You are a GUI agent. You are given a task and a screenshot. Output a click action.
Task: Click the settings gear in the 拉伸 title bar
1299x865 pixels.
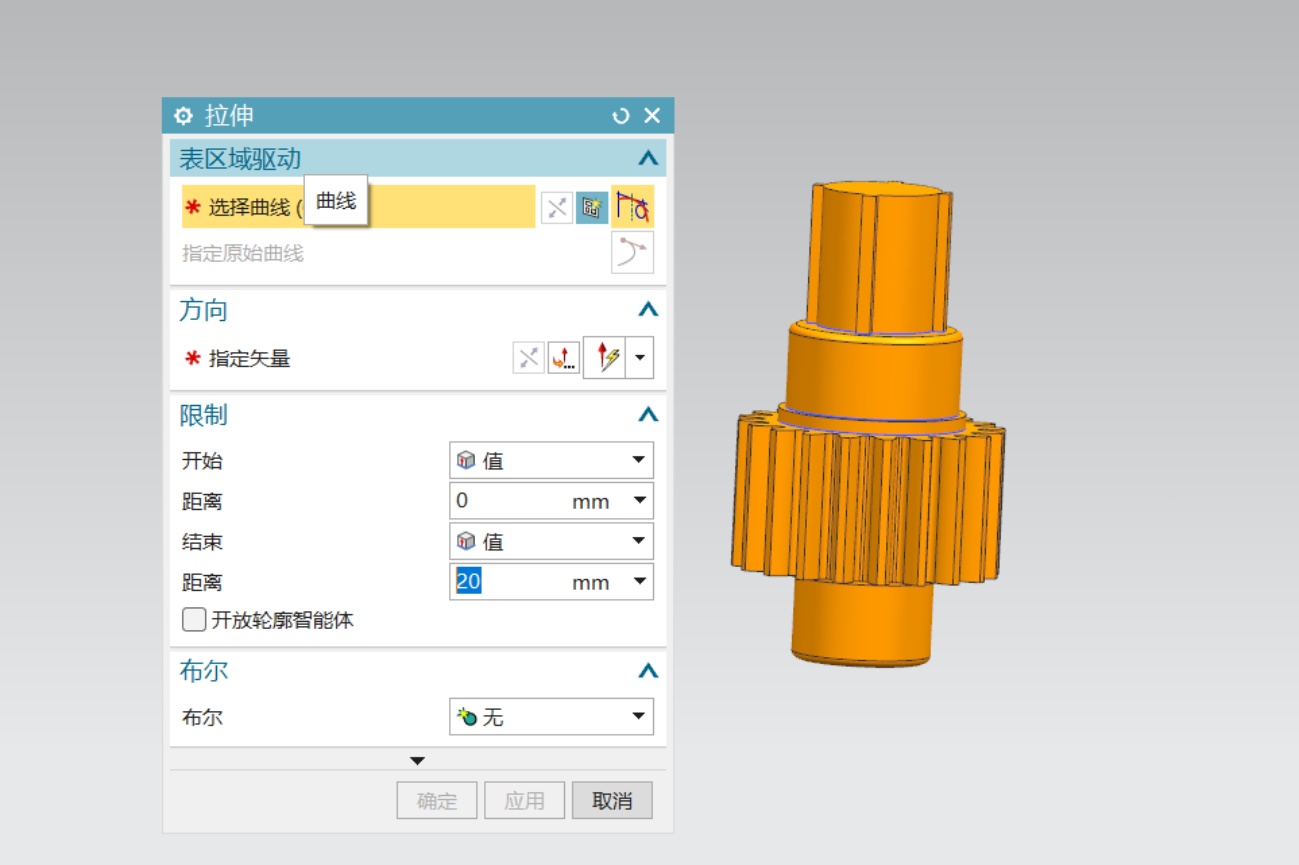tap(183, 116)
